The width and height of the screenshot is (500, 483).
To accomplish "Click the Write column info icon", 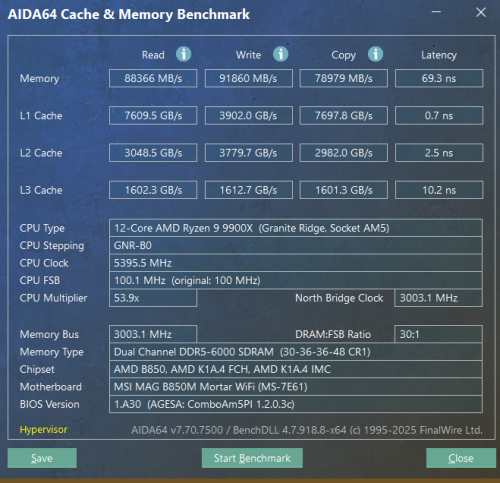I will point(281,54).
